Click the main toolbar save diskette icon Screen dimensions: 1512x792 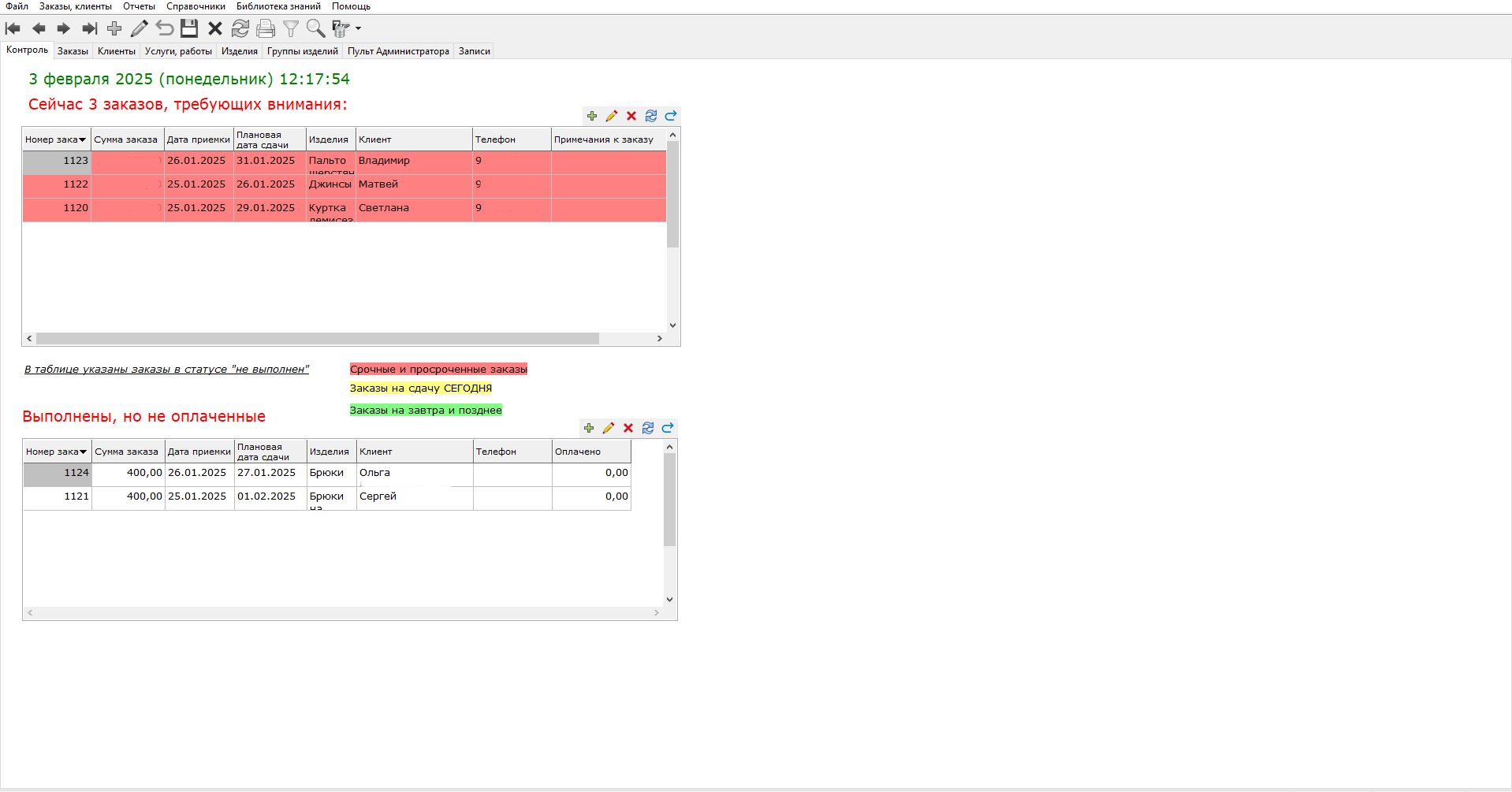coord(189,29)
